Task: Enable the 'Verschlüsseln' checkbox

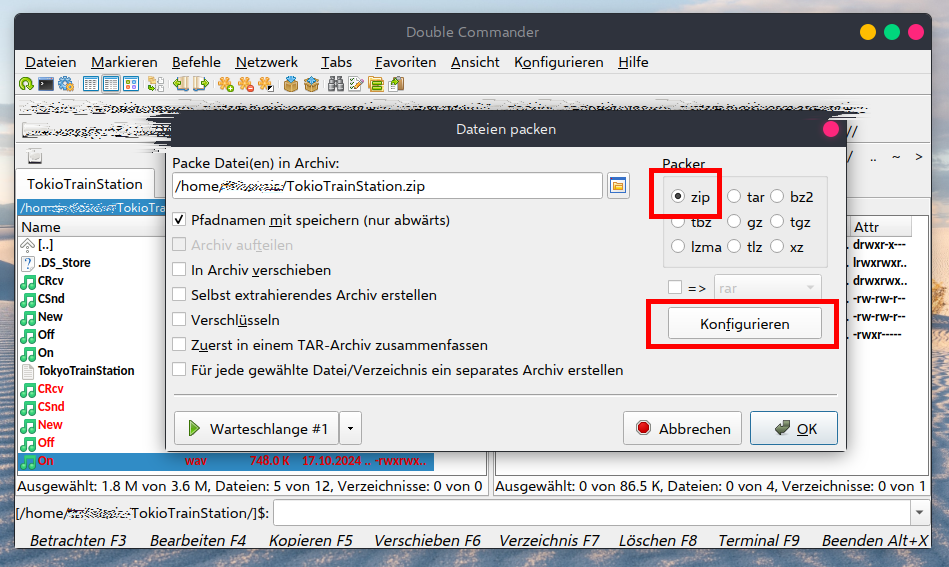Action: [x=180, y=320]
